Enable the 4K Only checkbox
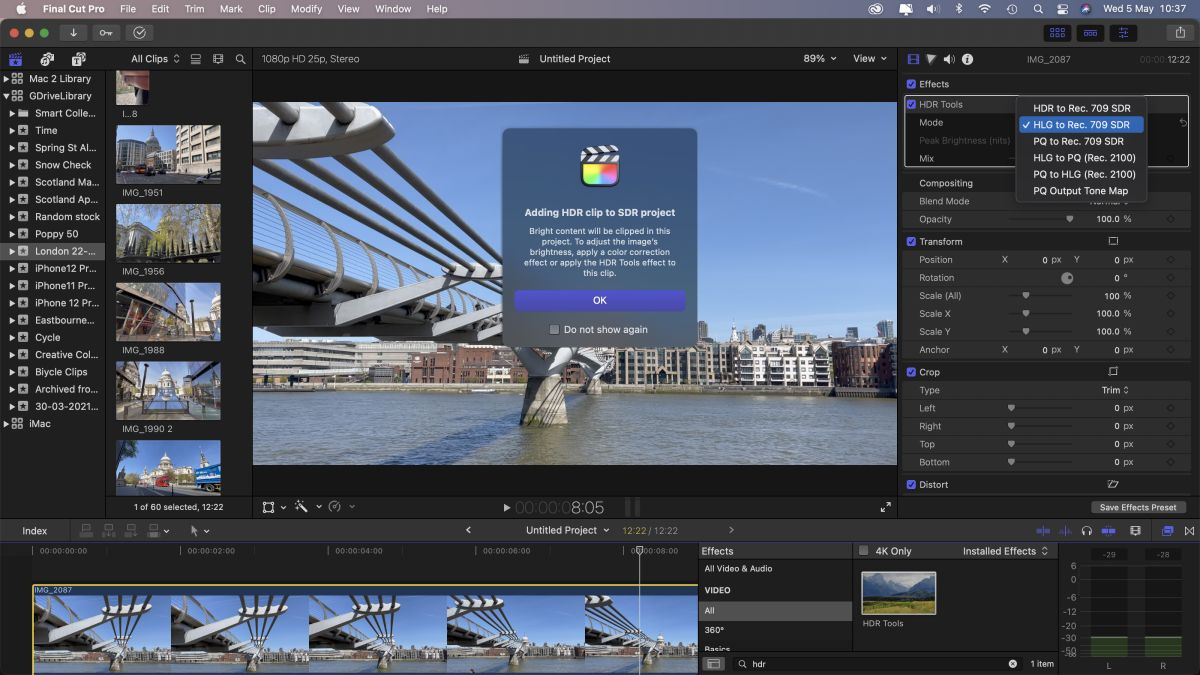 tap(864, 551)
